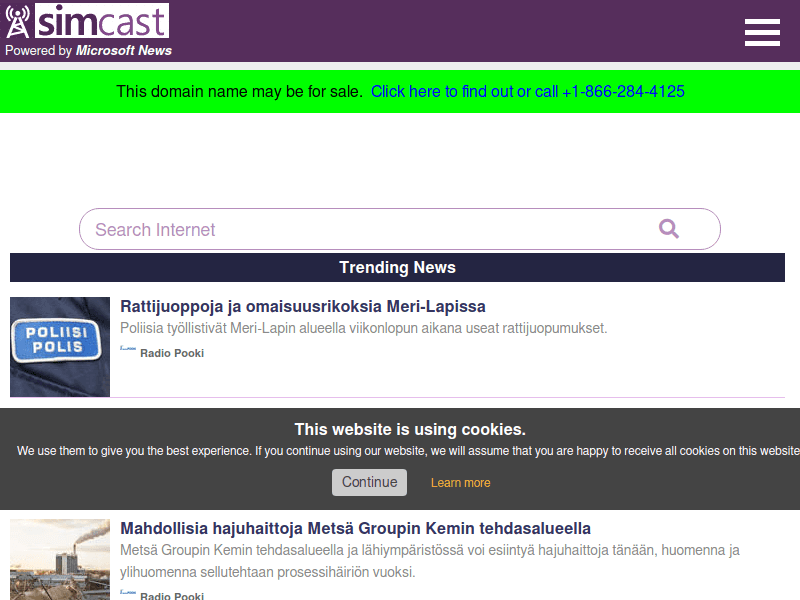Click the Simcast antenna logo icon

18,22
